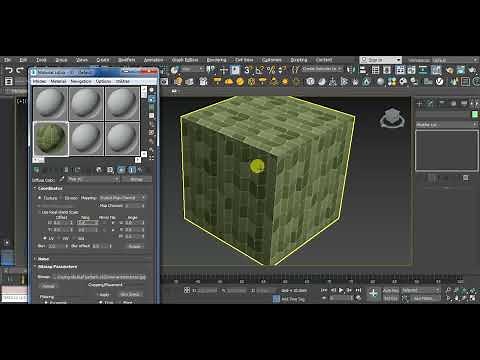Open the Animation menu

click(153, 60)
